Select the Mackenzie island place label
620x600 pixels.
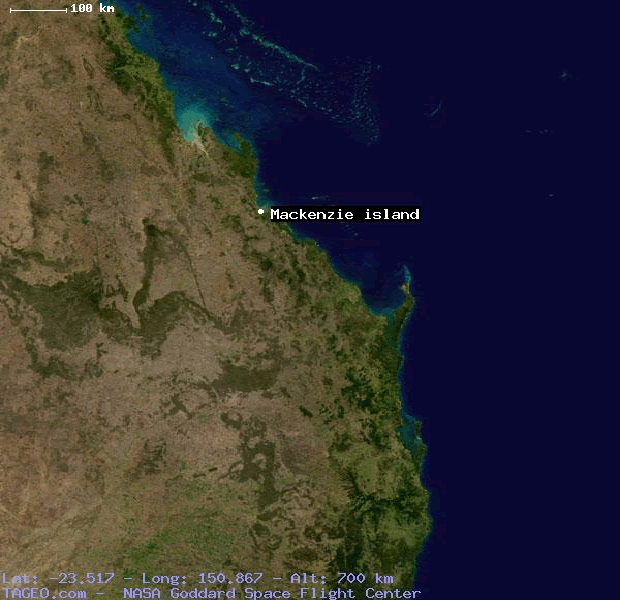click(x=345, y=214)
